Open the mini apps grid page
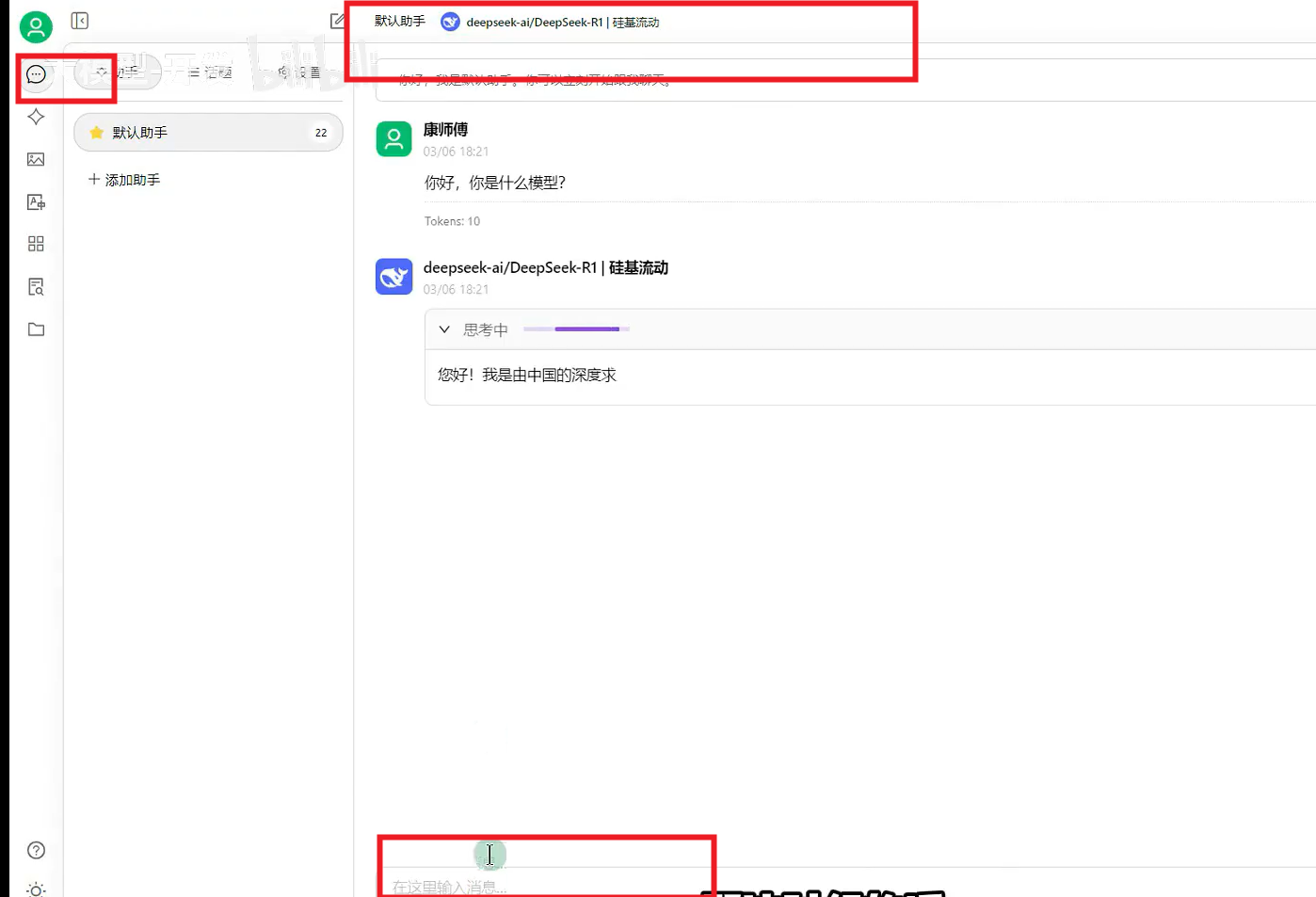The image size is (1316, 897). [x=36, y=244]
